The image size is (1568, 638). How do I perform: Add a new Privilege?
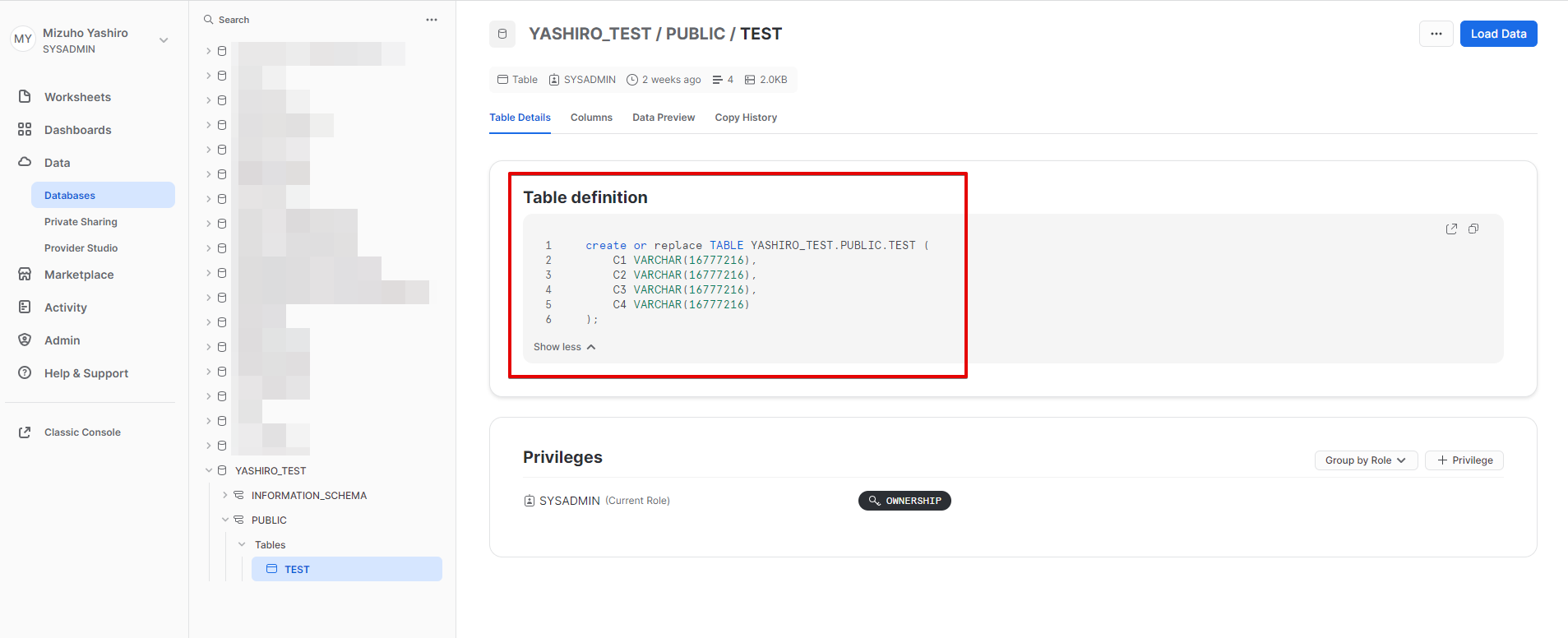coord(1464,460)
